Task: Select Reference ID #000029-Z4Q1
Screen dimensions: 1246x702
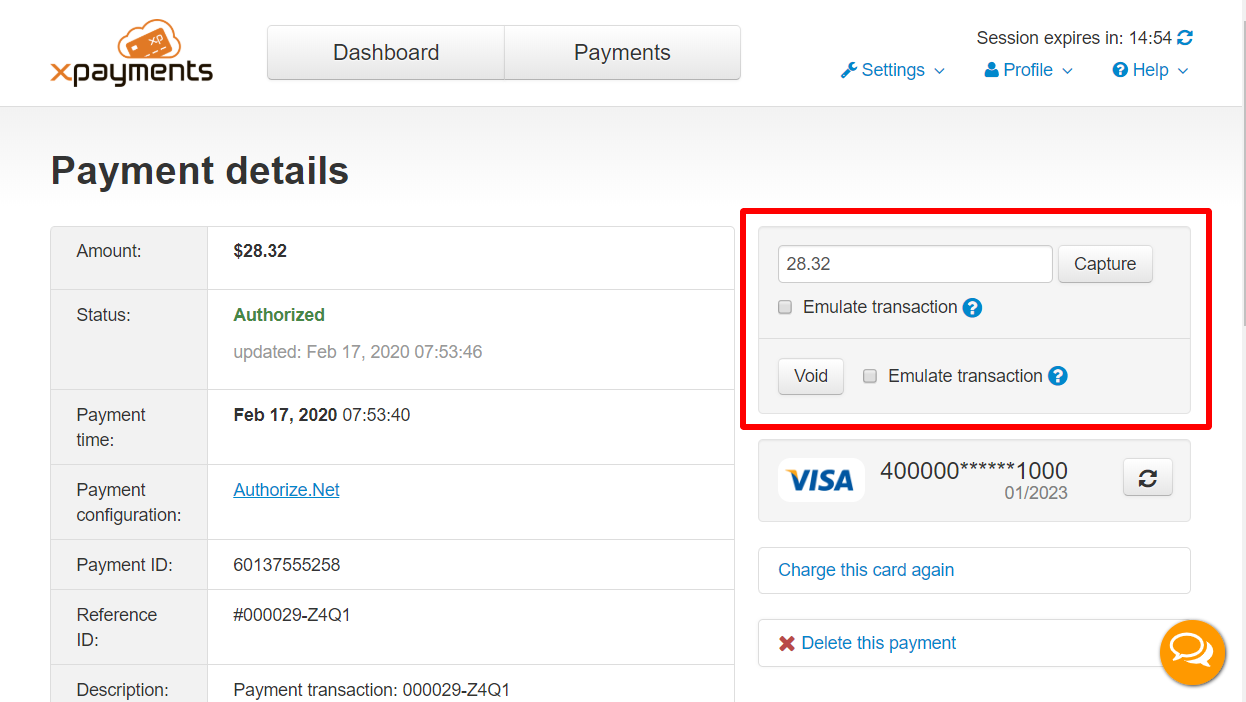Action: click(x=292, y=615)
